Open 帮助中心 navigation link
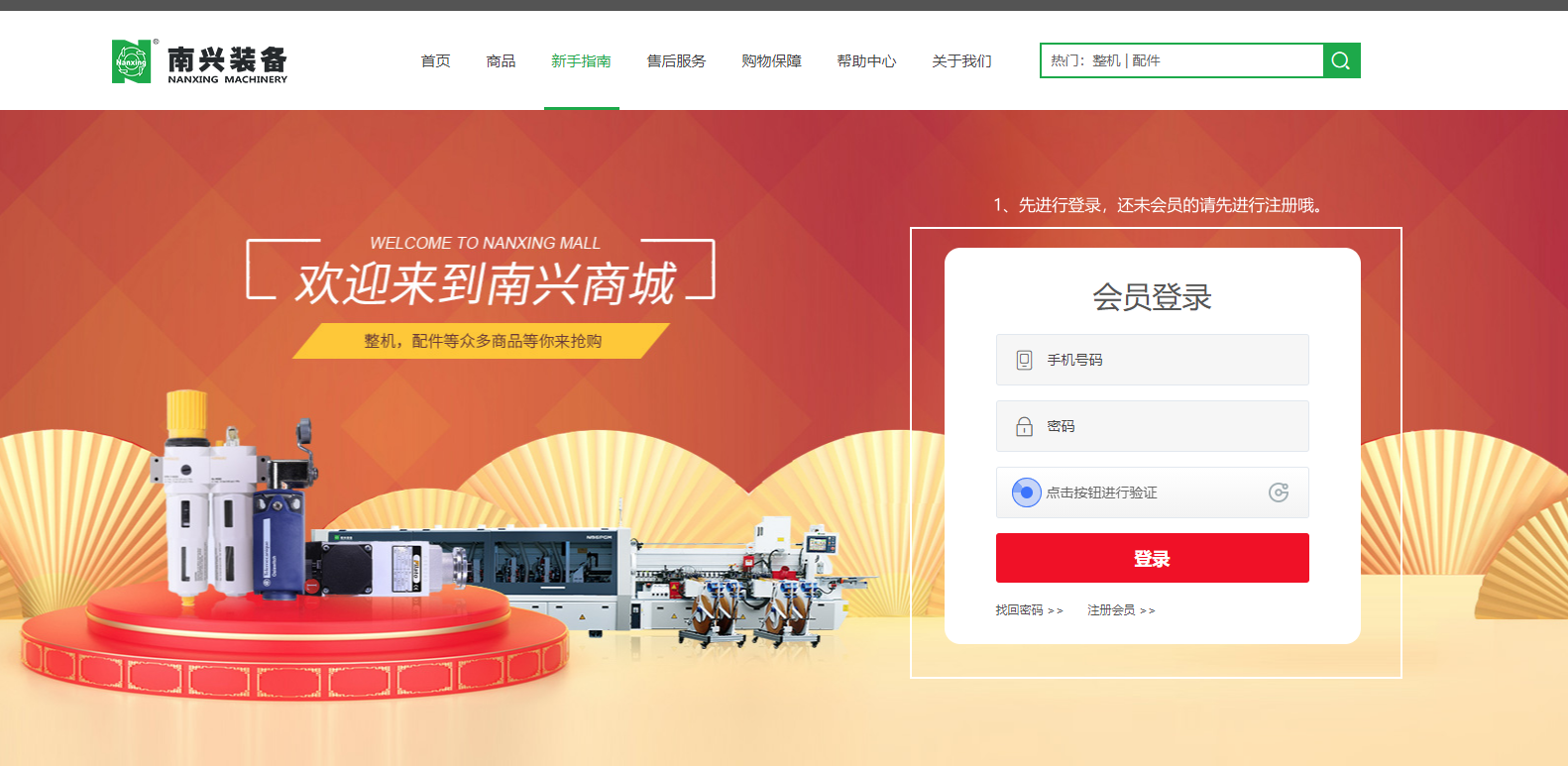Screen dimensions: 1568x766 click(866, 61)
